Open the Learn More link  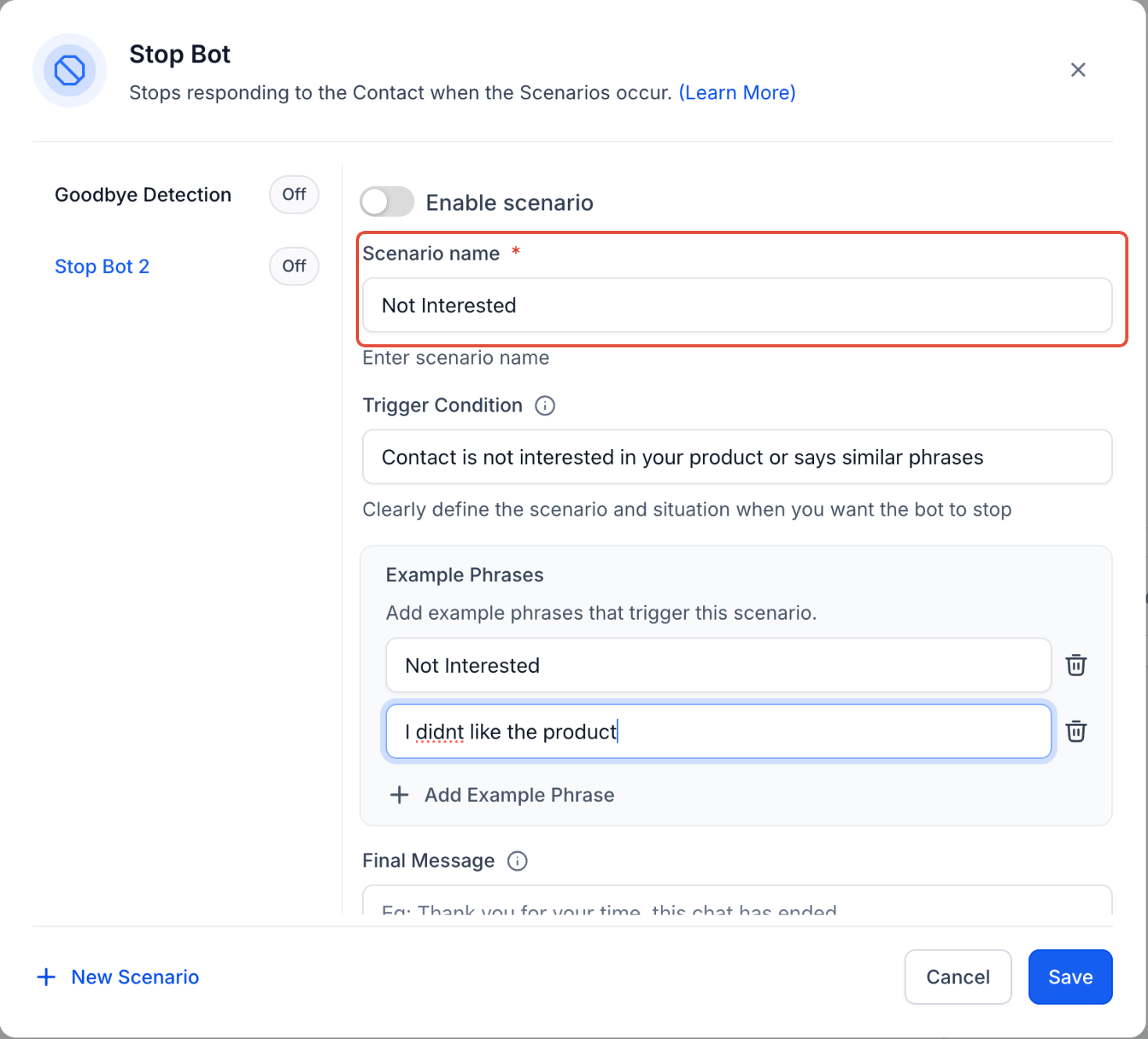[737, 93]
